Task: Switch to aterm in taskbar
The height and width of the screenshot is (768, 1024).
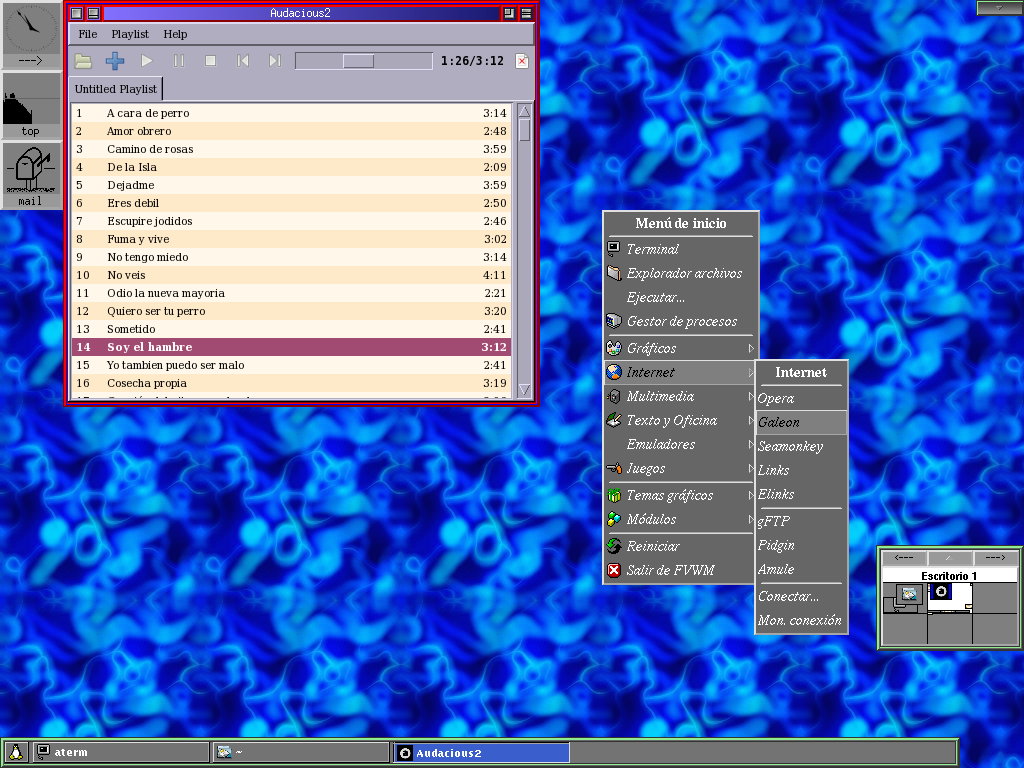Action: pos(121,752)
